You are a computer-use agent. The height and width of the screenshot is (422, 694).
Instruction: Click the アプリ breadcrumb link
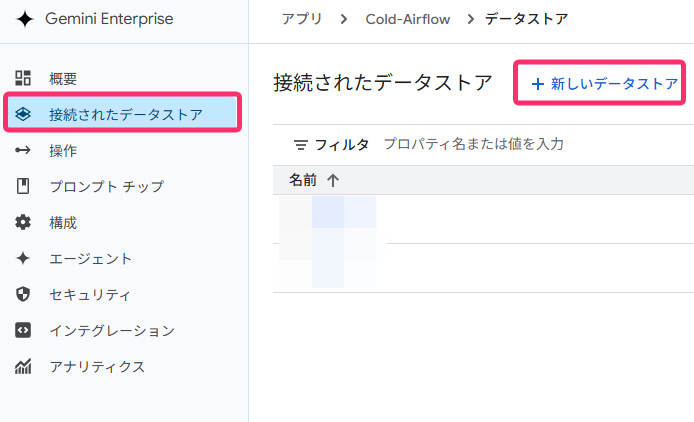point(302,19)
